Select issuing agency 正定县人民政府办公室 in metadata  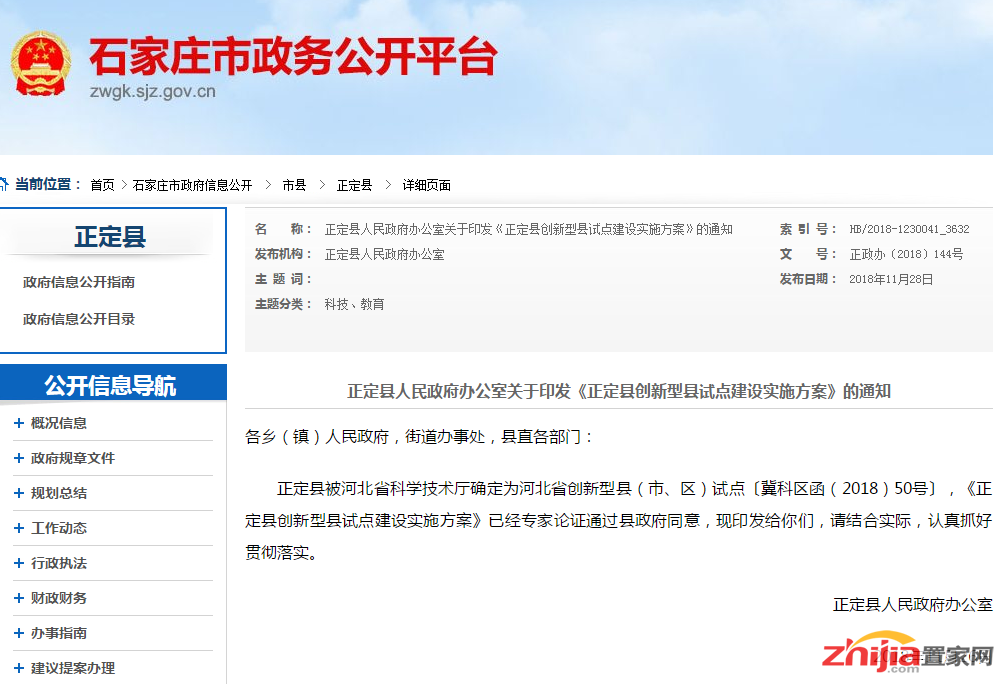(x=384, y=254)
